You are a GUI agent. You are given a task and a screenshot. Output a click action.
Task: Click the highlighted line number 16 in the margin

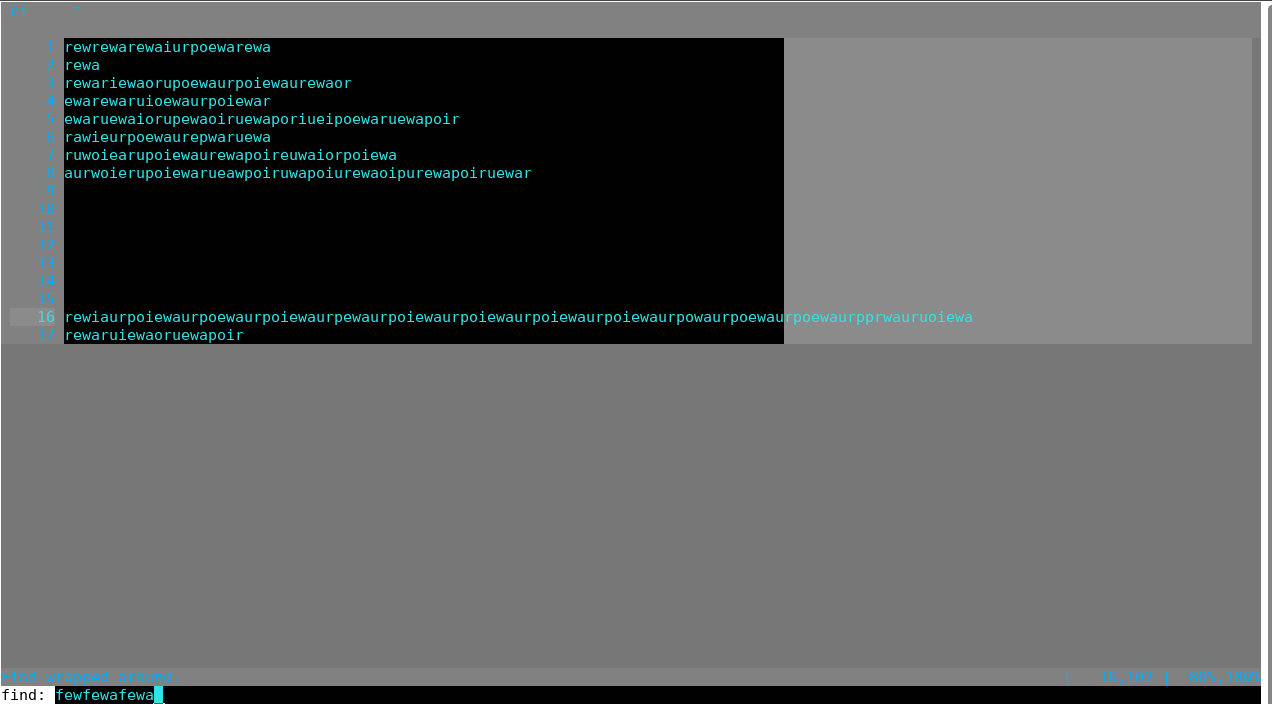(46, 317)
